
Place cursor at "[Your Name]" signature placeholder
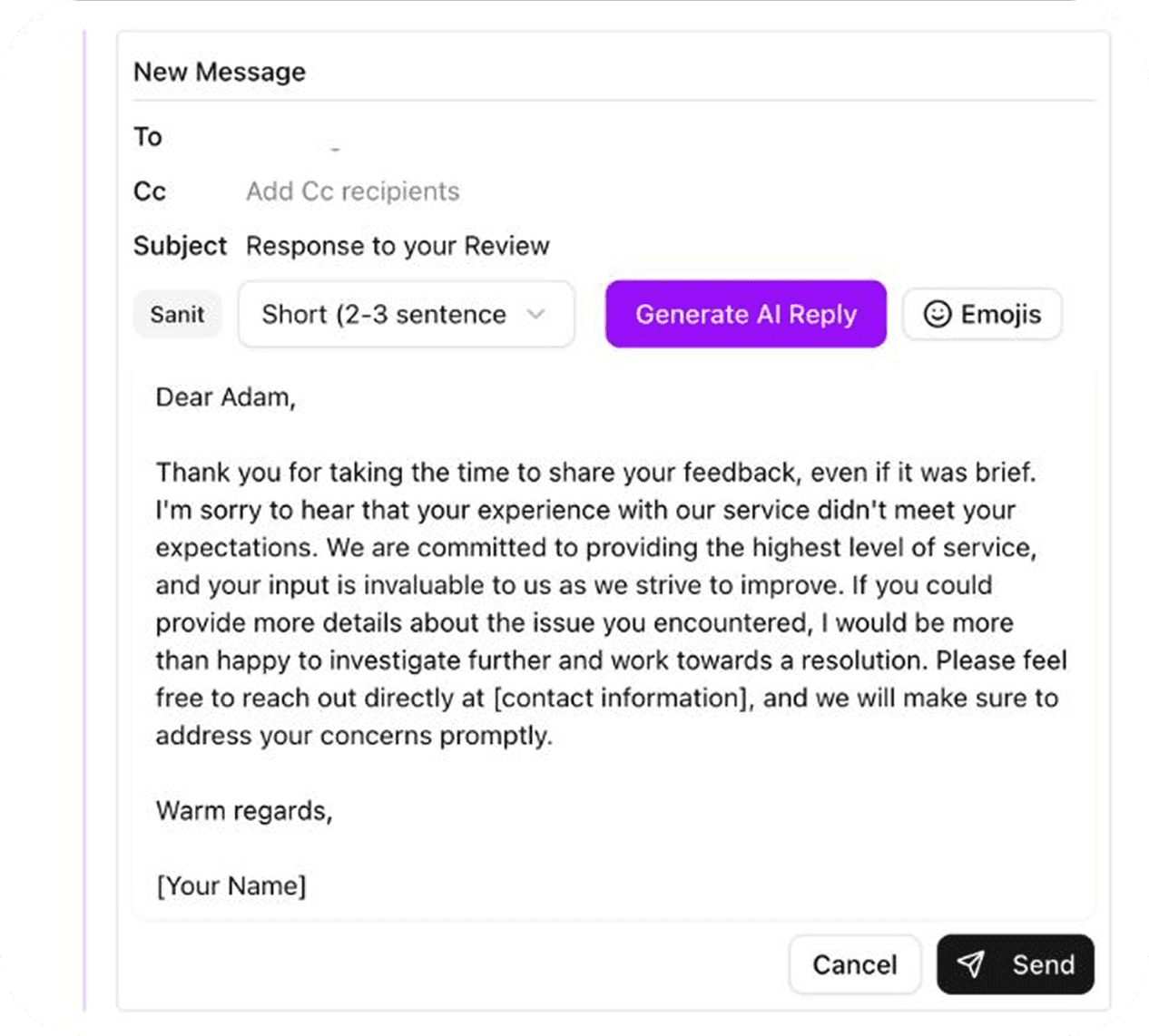[231, 885]
